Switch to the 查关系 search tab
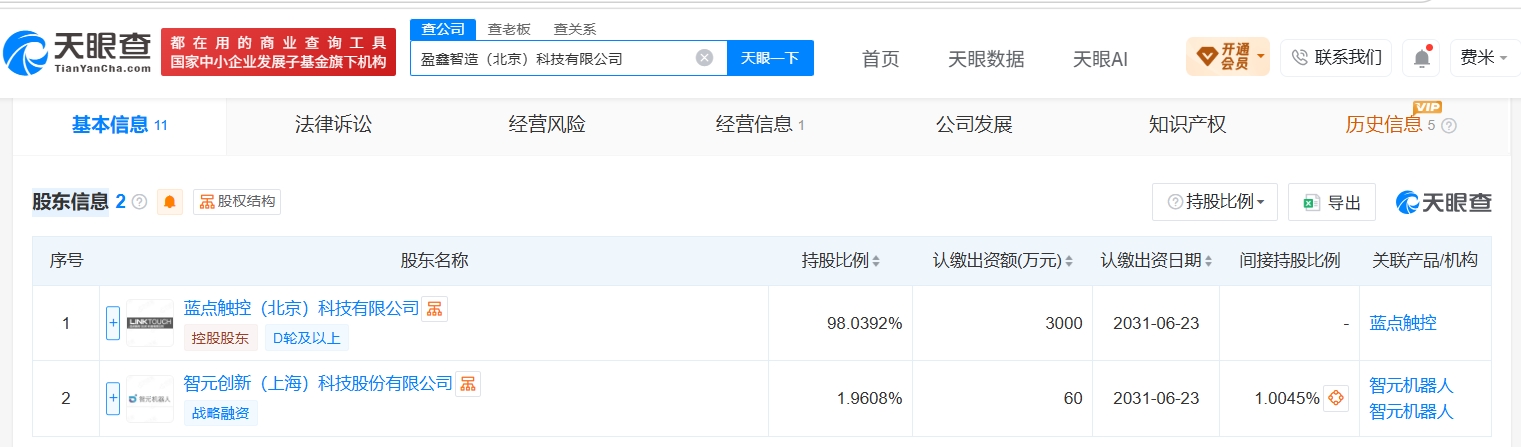The width and height of the screenshot is (1521, 447). [x=574, y=29]
